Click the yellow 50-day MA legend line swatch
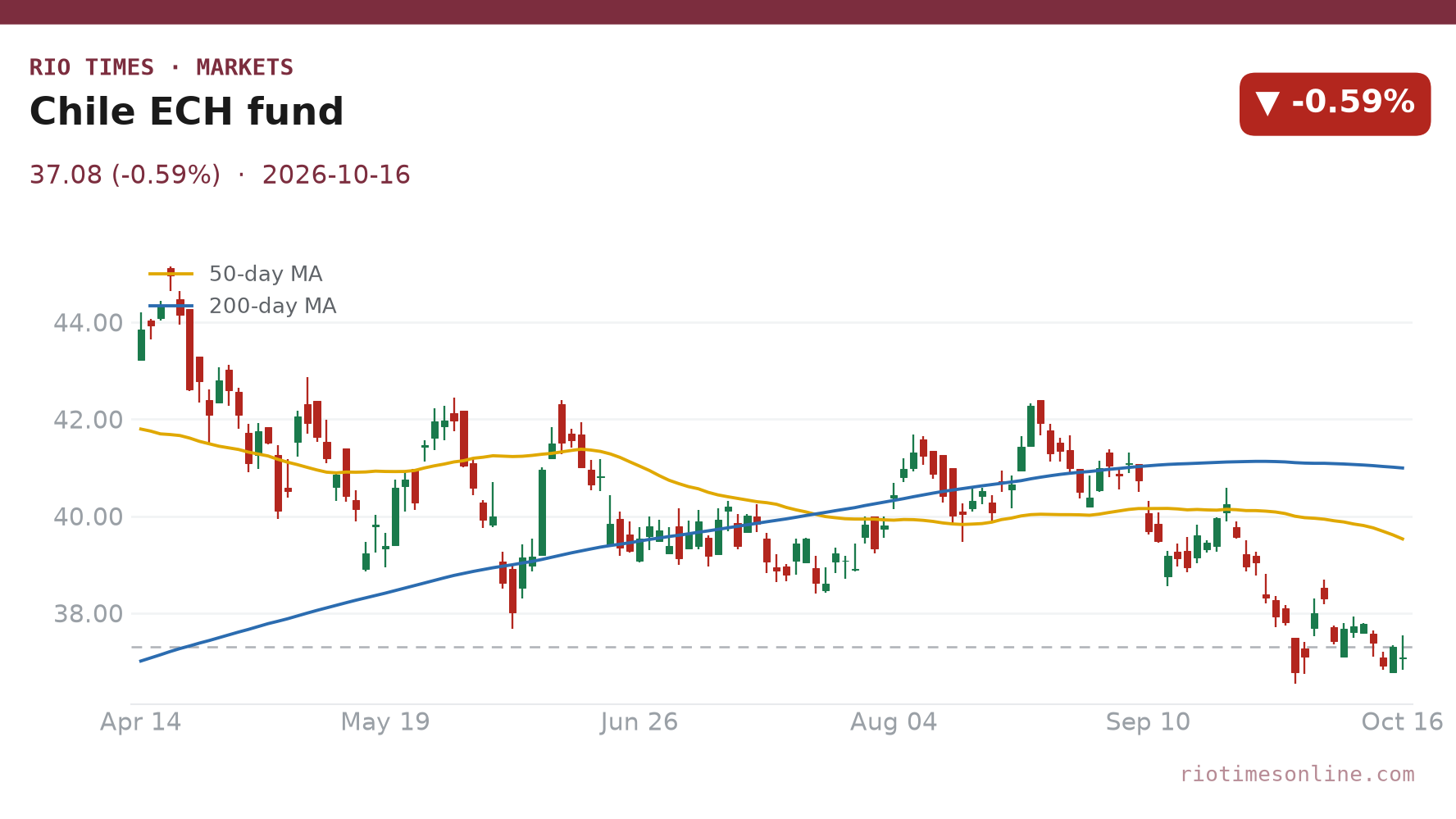 pos(171,274)
